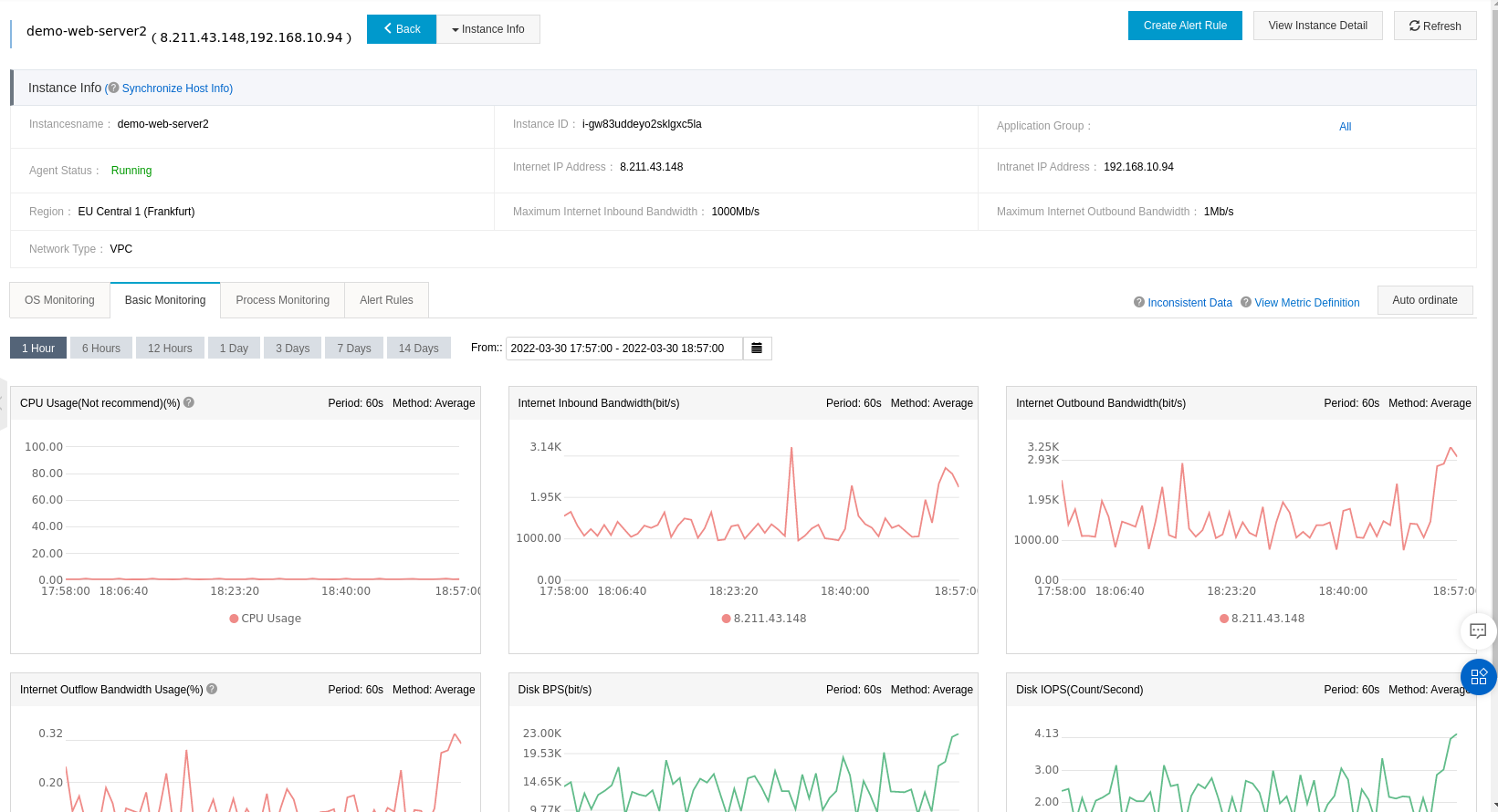The width and height of the screenshot is (1498, 812).
Task: Toggle Outbound Bandwidth 8.211.43.148 legend
Action: [x=1262, y=619]
